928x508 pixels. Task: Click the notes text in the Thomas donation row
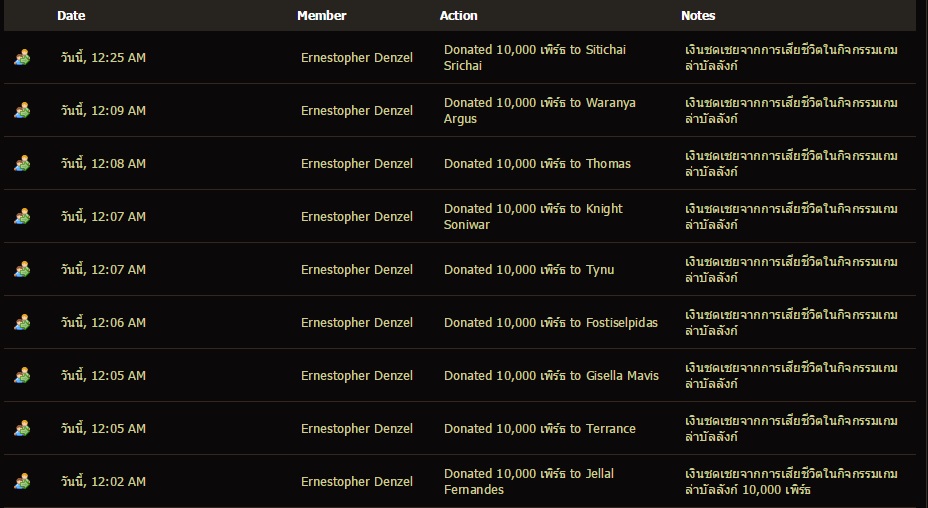[x=791, y=163]
